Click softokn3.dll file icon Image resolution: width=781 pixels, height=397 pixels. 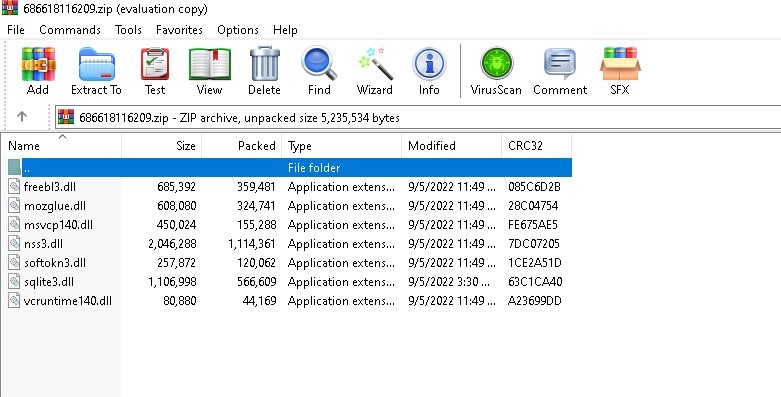click(14, 262)
